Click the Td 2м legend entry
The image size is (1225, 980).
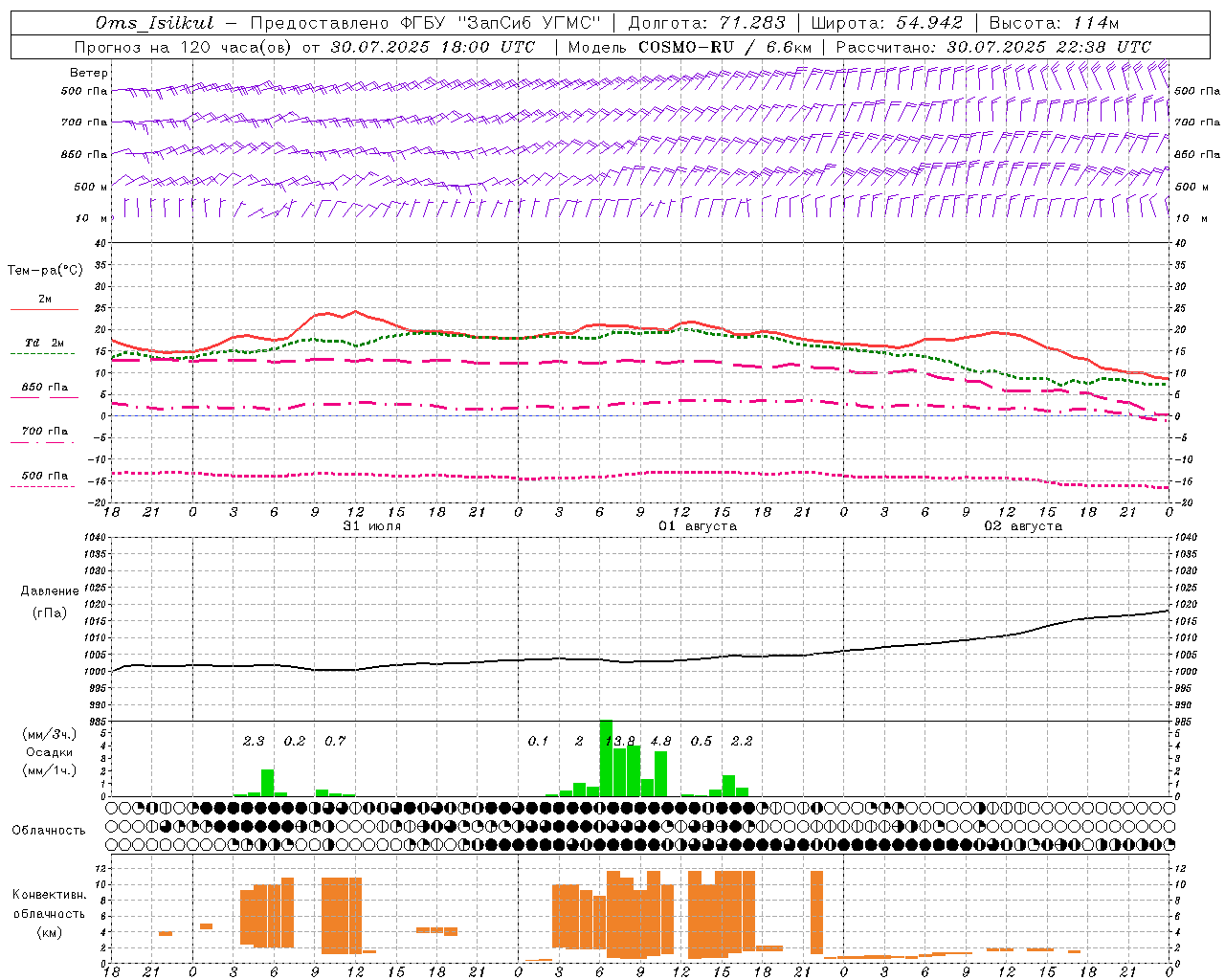(x=44, y=343)
